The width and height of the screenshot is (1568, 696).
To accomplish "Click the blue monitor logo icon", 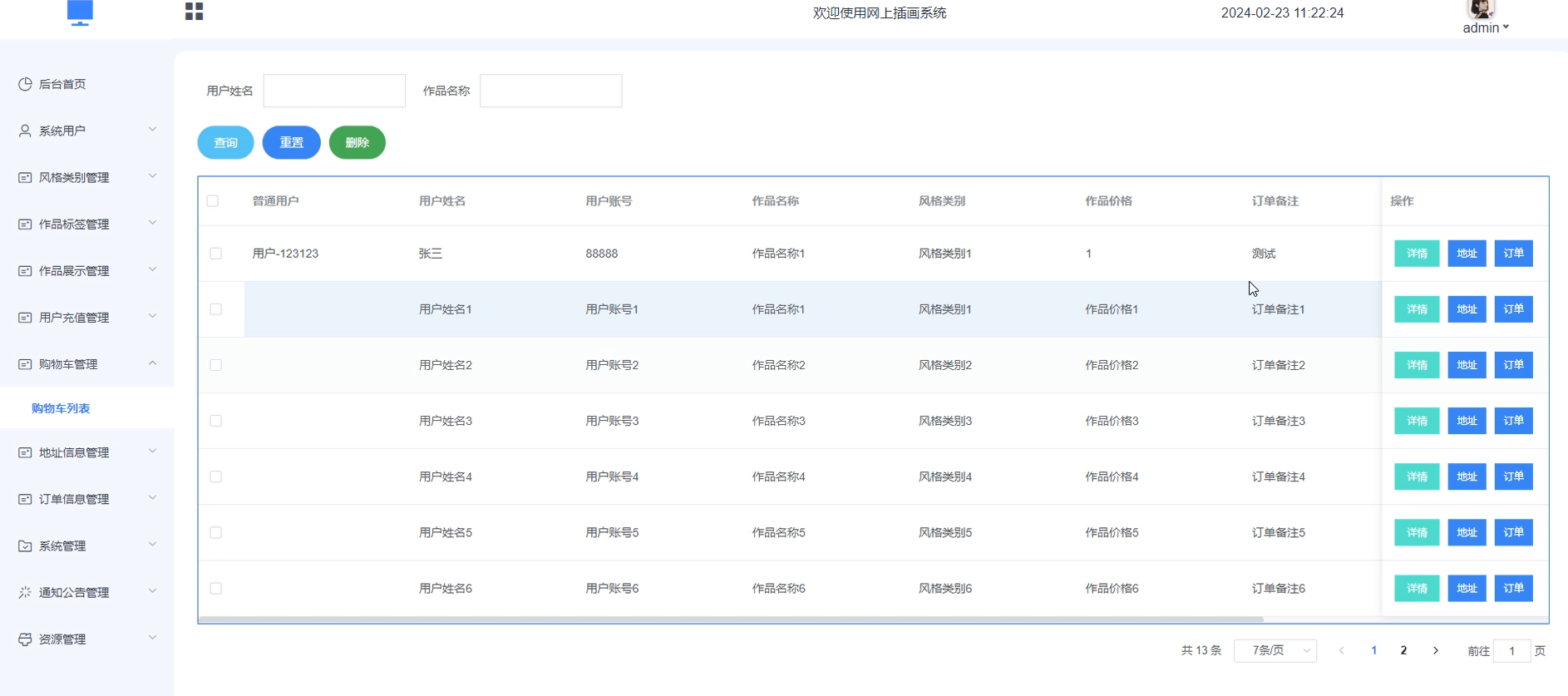I will point(80,12).
